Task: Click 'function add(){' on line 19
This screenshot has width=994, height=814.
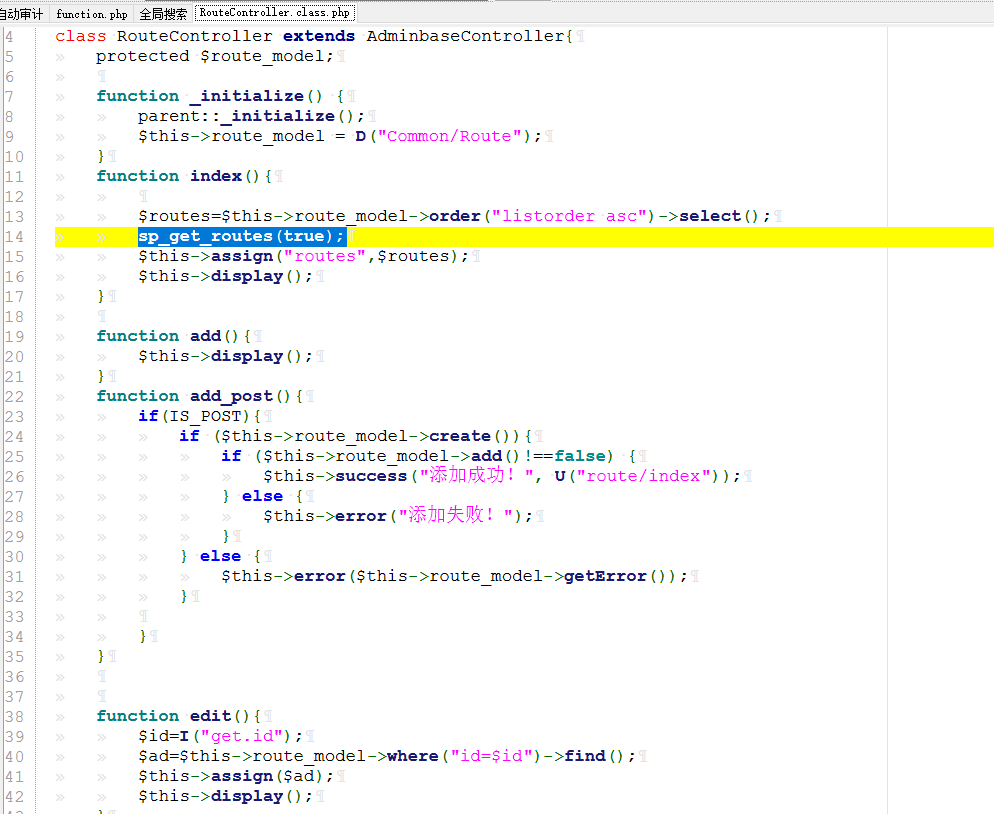Action: [174, 336]
